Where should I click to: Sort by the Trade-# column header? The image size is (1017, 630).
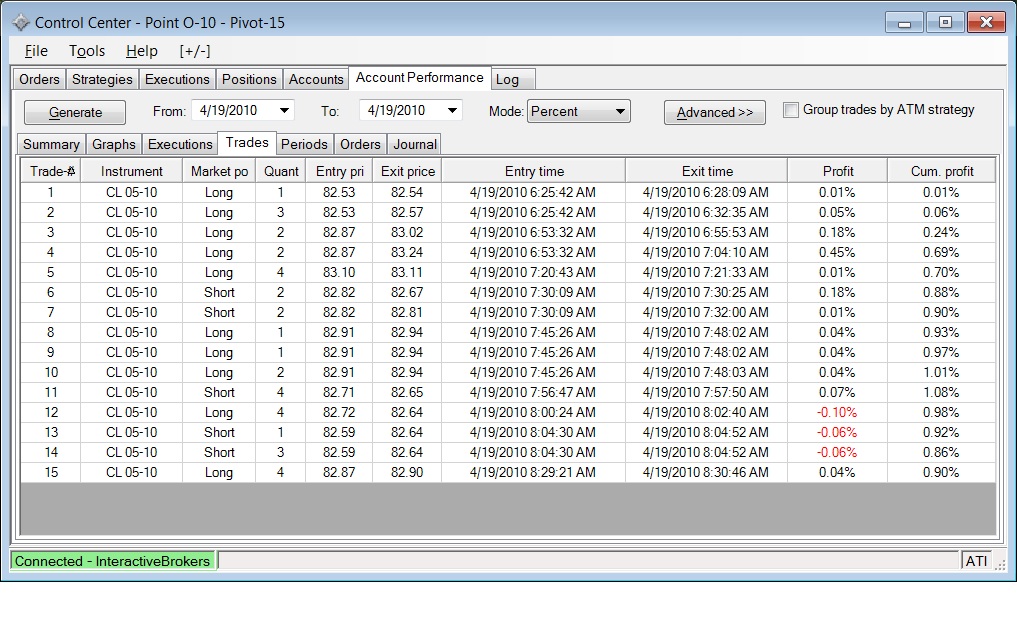click(x=51, y=171)
